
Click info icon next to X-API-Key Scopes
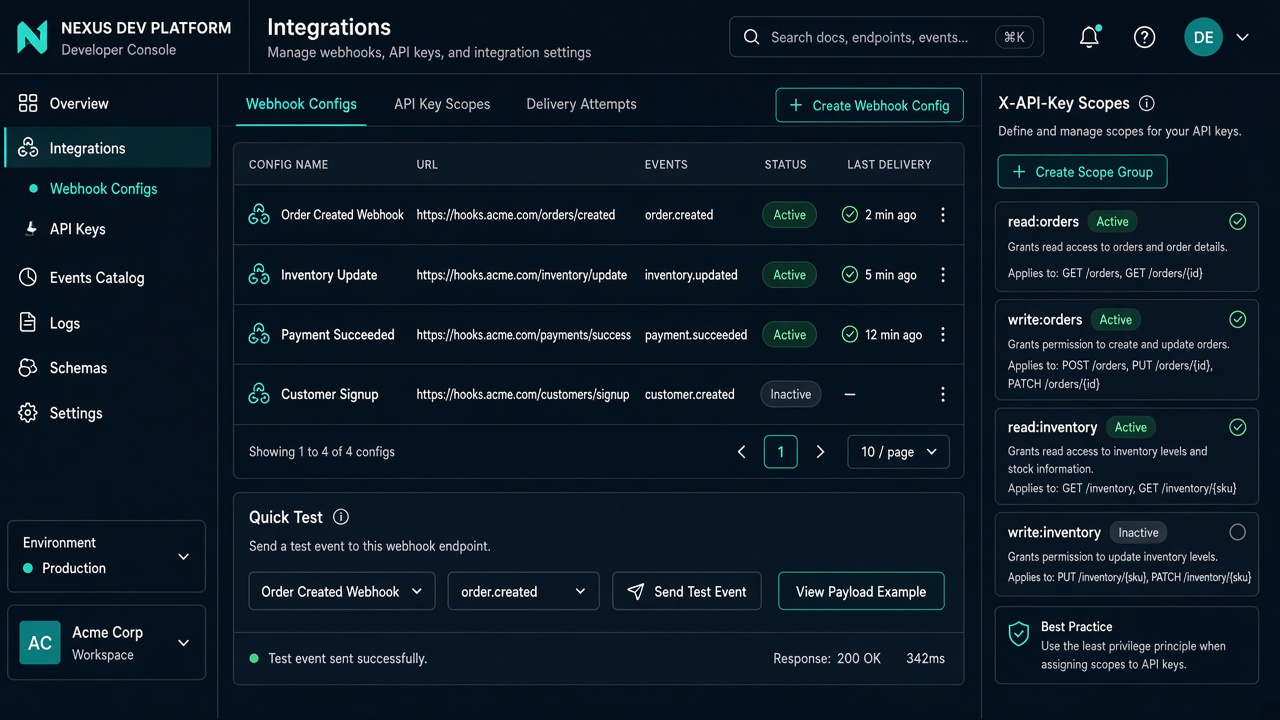coord(1147,103)
